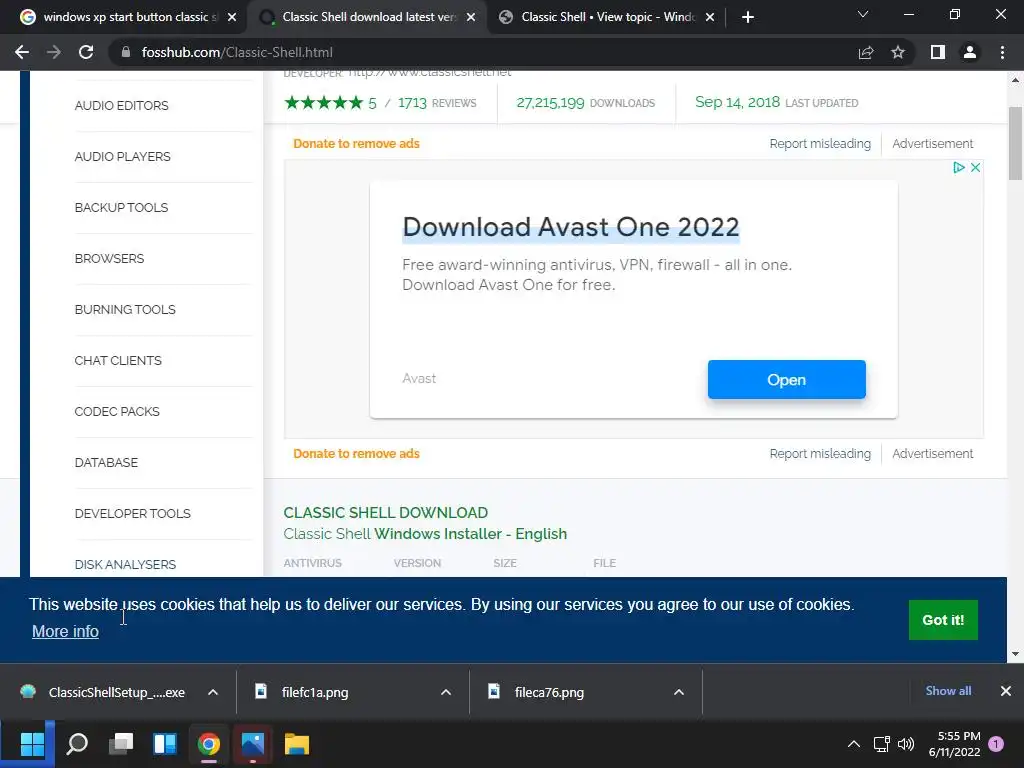Share this page icon in address bar
This screenshot has width=1024, height=768.
(x=866, y=52)
